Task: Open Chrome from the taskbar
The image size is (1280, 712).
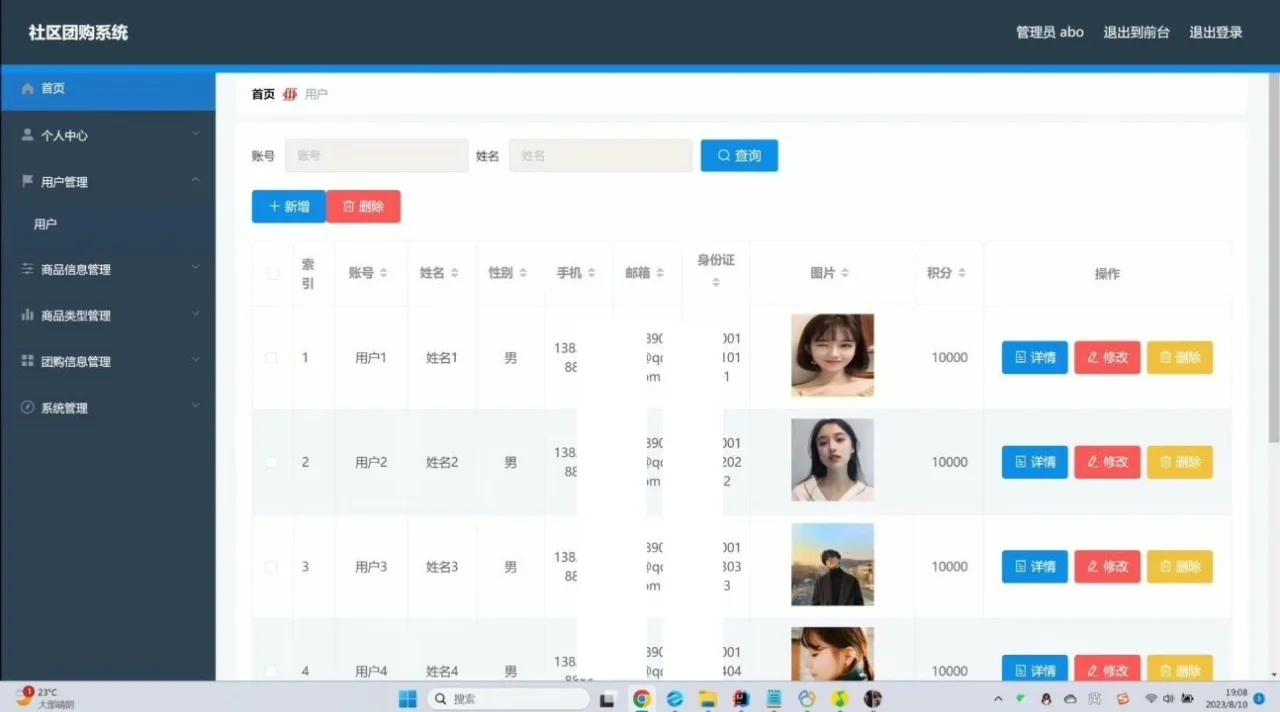Action: point(640,699)
